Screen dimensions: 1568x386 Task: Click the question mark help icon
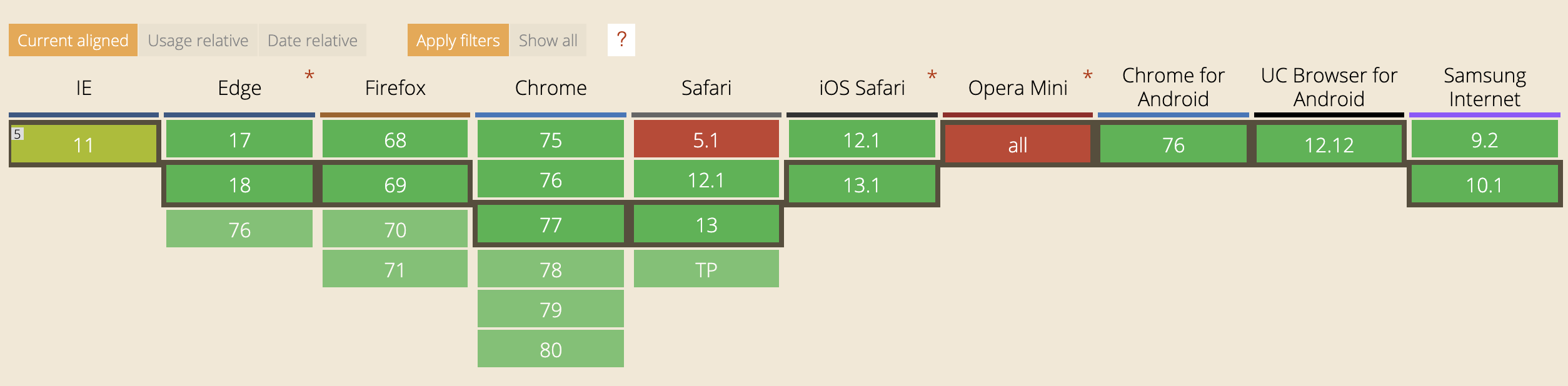click(621, 40)
